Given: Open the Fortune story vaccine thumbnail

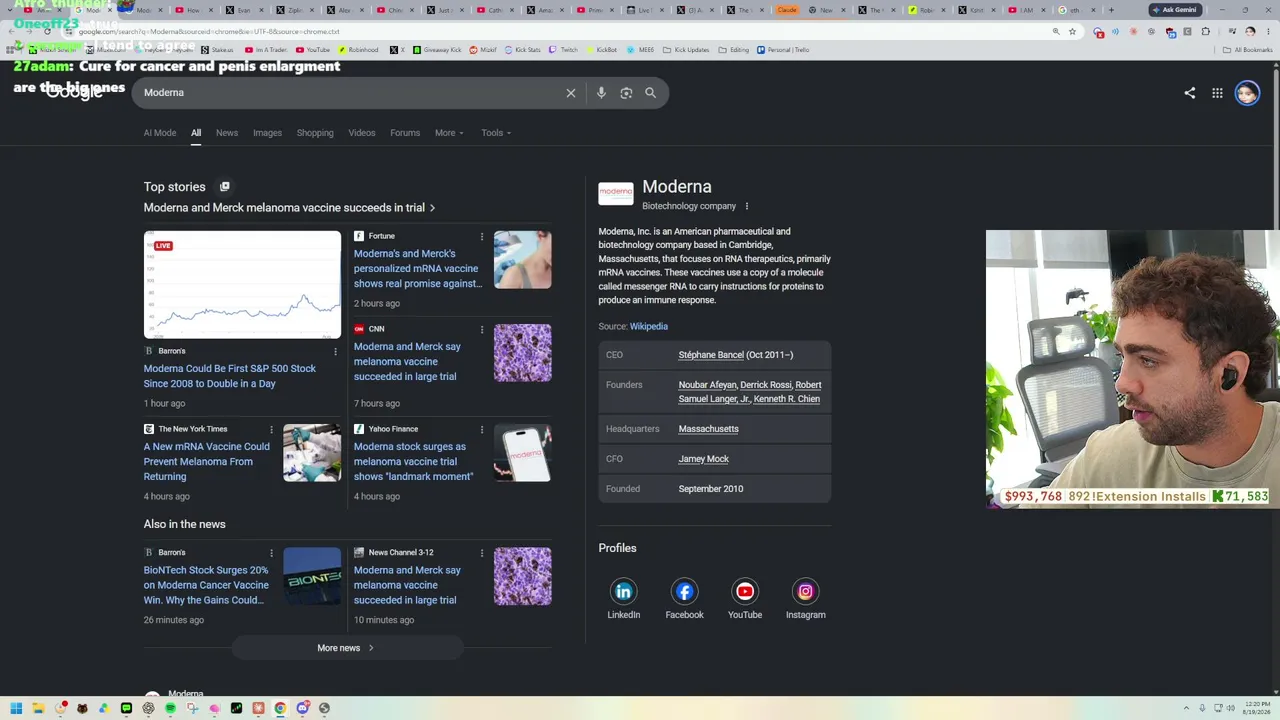Looking at the screenshot, I should click(x=522, y=260).
